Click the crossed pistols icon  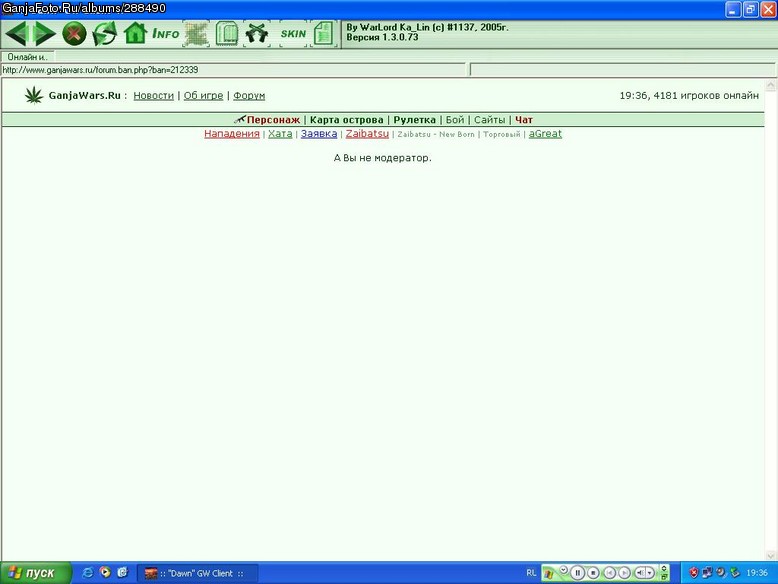coord(257,34)
